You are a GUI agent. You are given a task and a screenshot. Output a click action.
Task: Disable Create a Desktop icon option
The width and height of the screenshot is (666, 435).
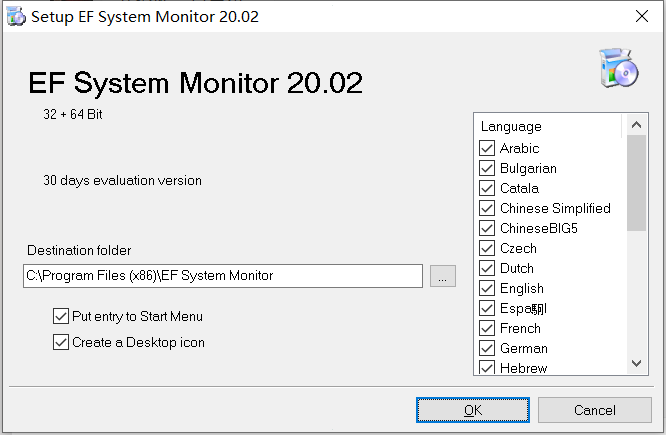tap(61, 342)
